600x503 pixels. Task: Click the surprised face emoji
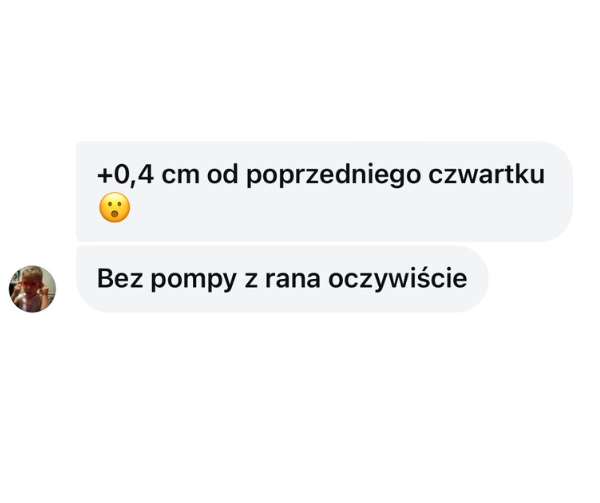(114, 207)
